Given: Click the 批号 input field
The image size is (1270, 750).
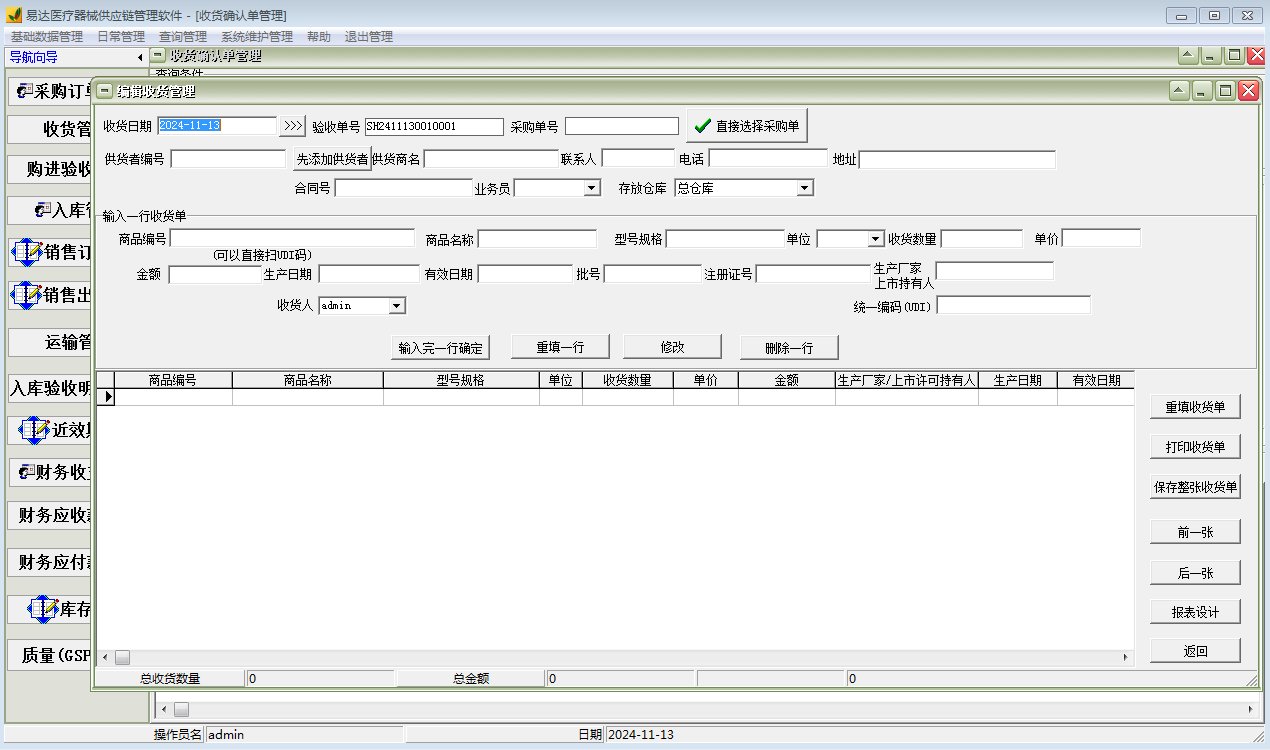Looking at the screenshot, I should (x=653, y=274).
